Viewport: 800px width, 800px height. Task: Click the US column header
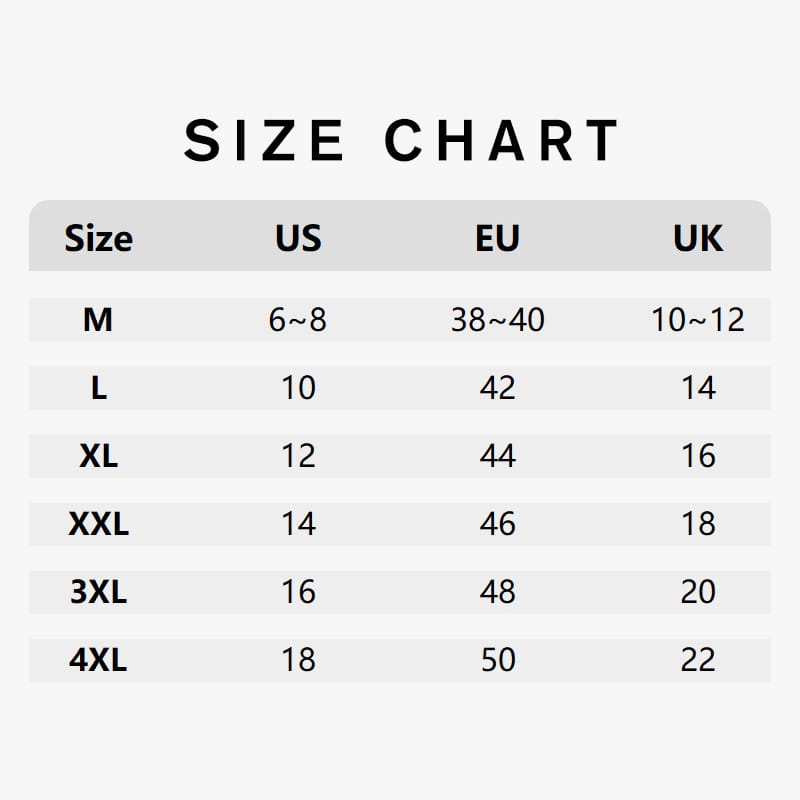298,238
